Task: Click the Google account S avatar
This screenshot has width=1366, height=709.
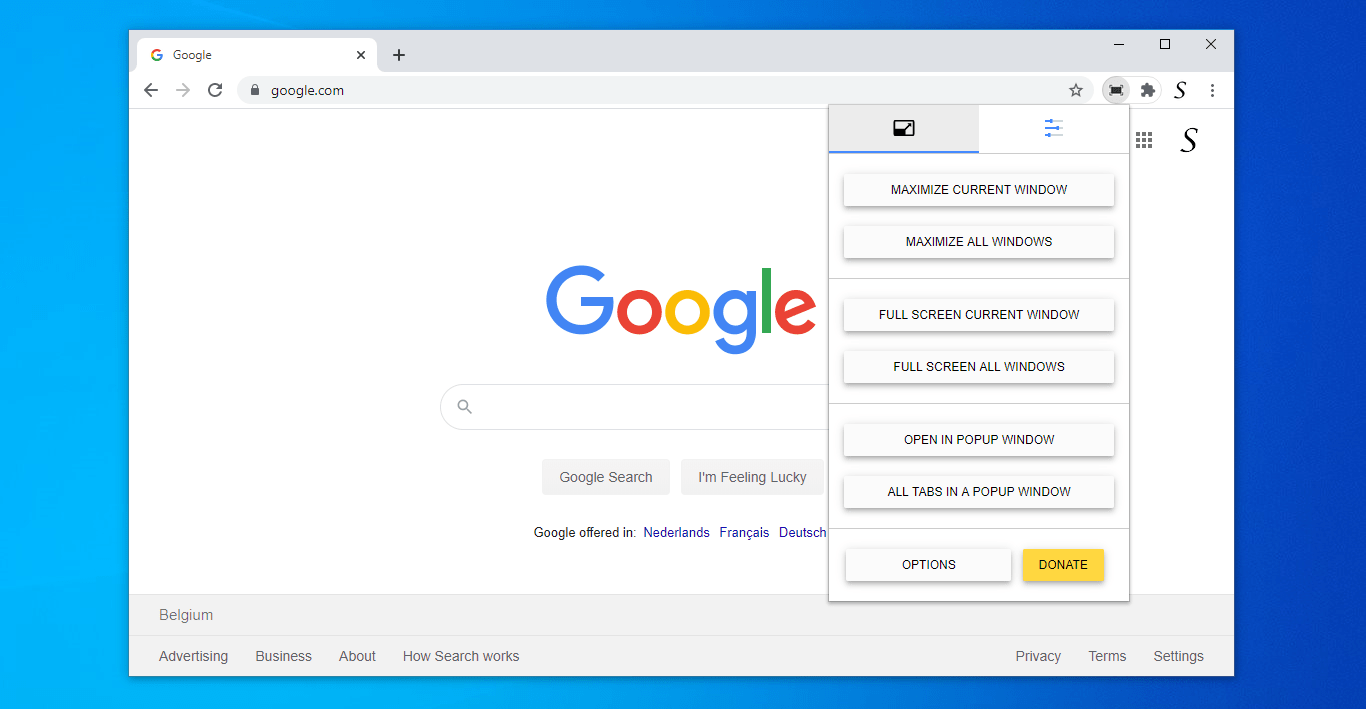Action: point(1189,140)
